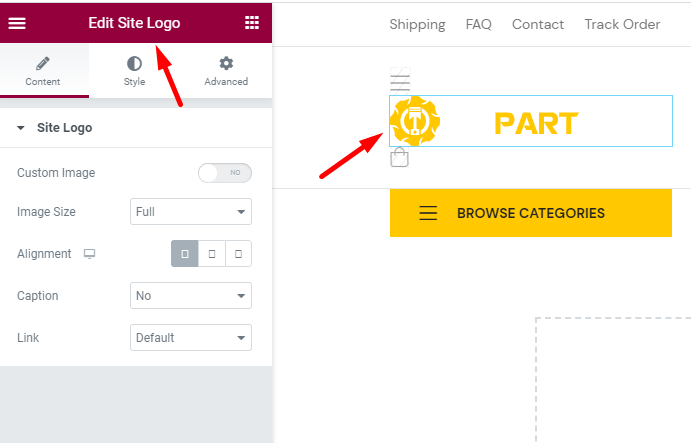The height and width of the screenshot is (443, 691).
Task: Click the gear piston site logo image
Action: pos(415,121)
